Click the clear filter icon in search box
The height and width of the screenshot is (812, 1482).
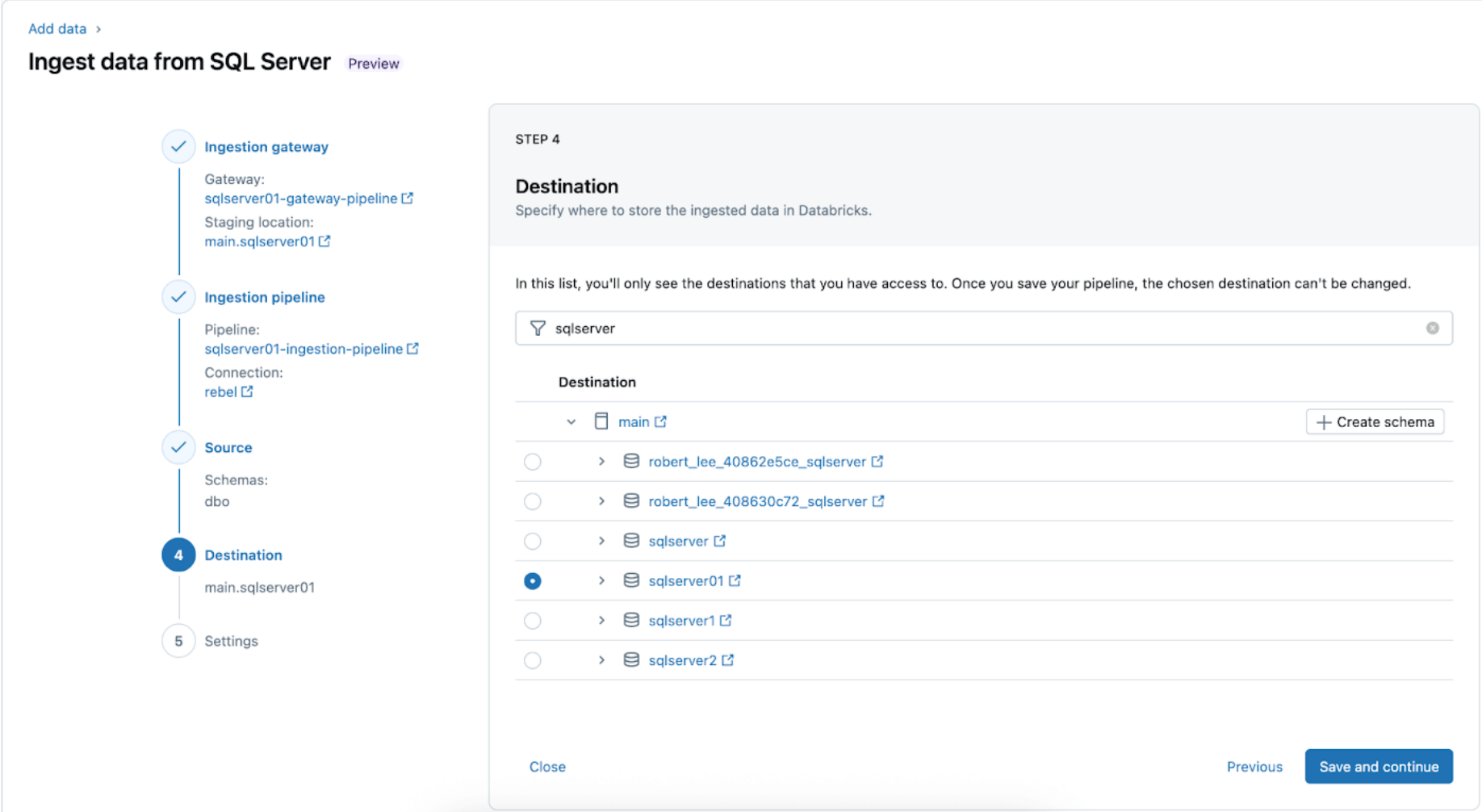(1432, 328)
